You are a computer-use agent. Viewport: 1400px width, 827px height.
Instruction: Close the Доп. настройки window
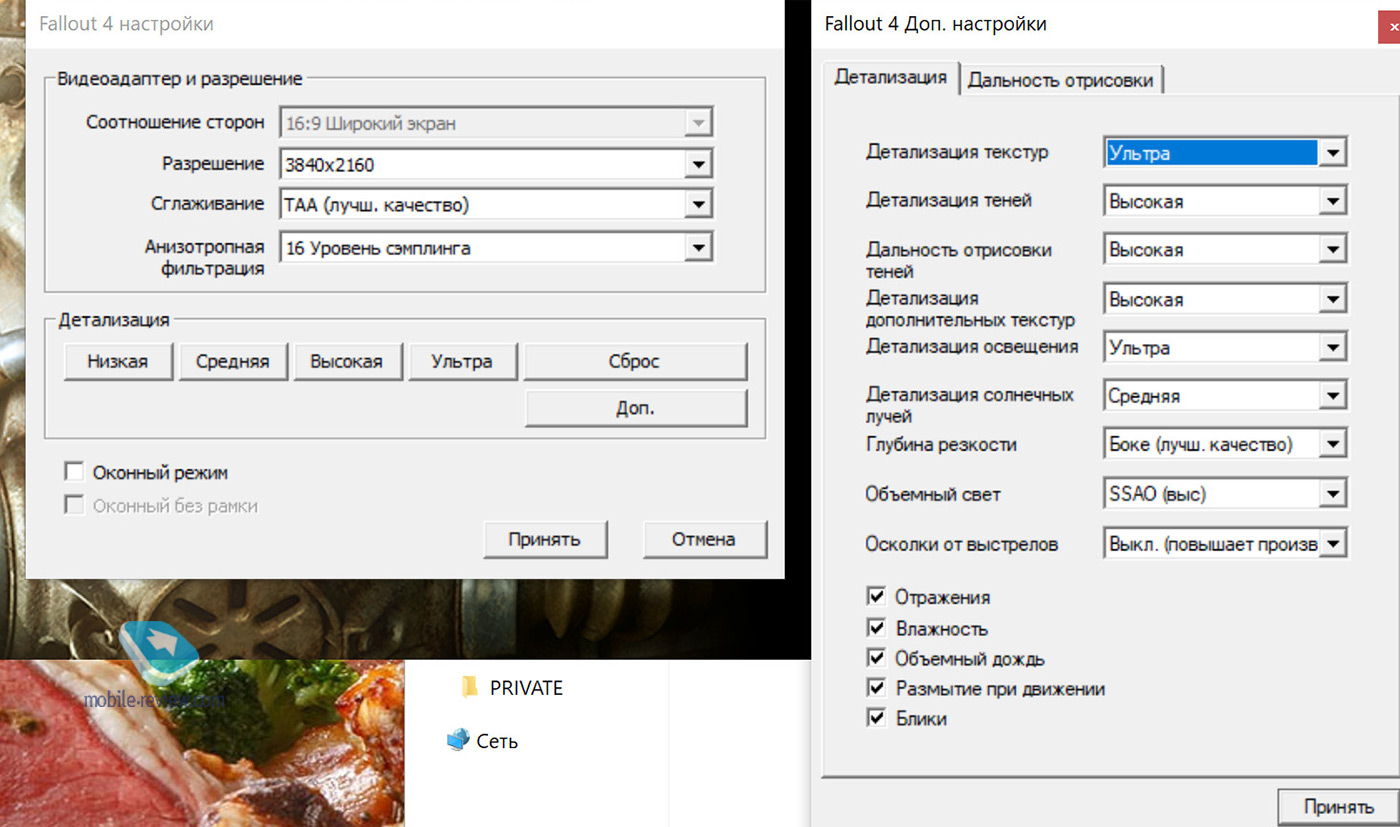pyautogui.click(x=1392, y=27)
